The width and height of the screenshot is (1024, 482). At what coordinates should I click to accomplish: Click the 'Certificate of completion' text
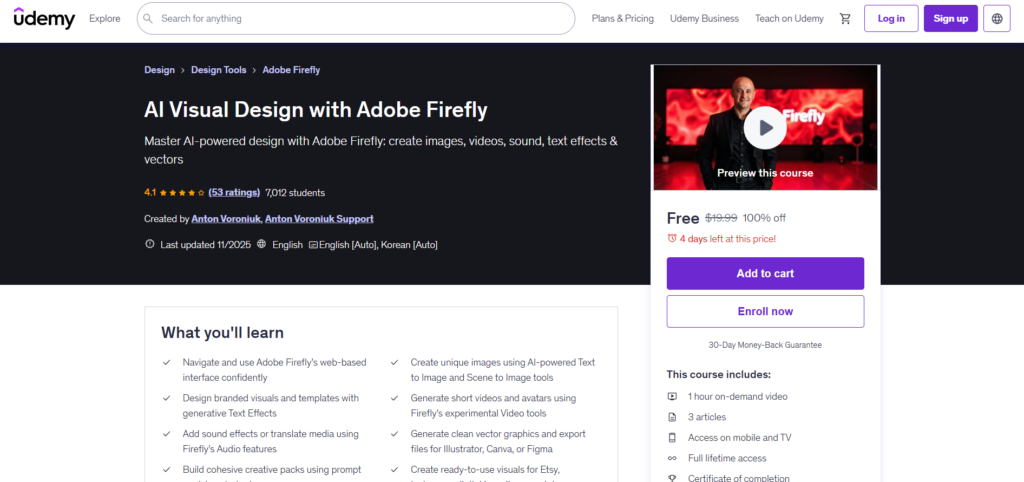[739, 478]
